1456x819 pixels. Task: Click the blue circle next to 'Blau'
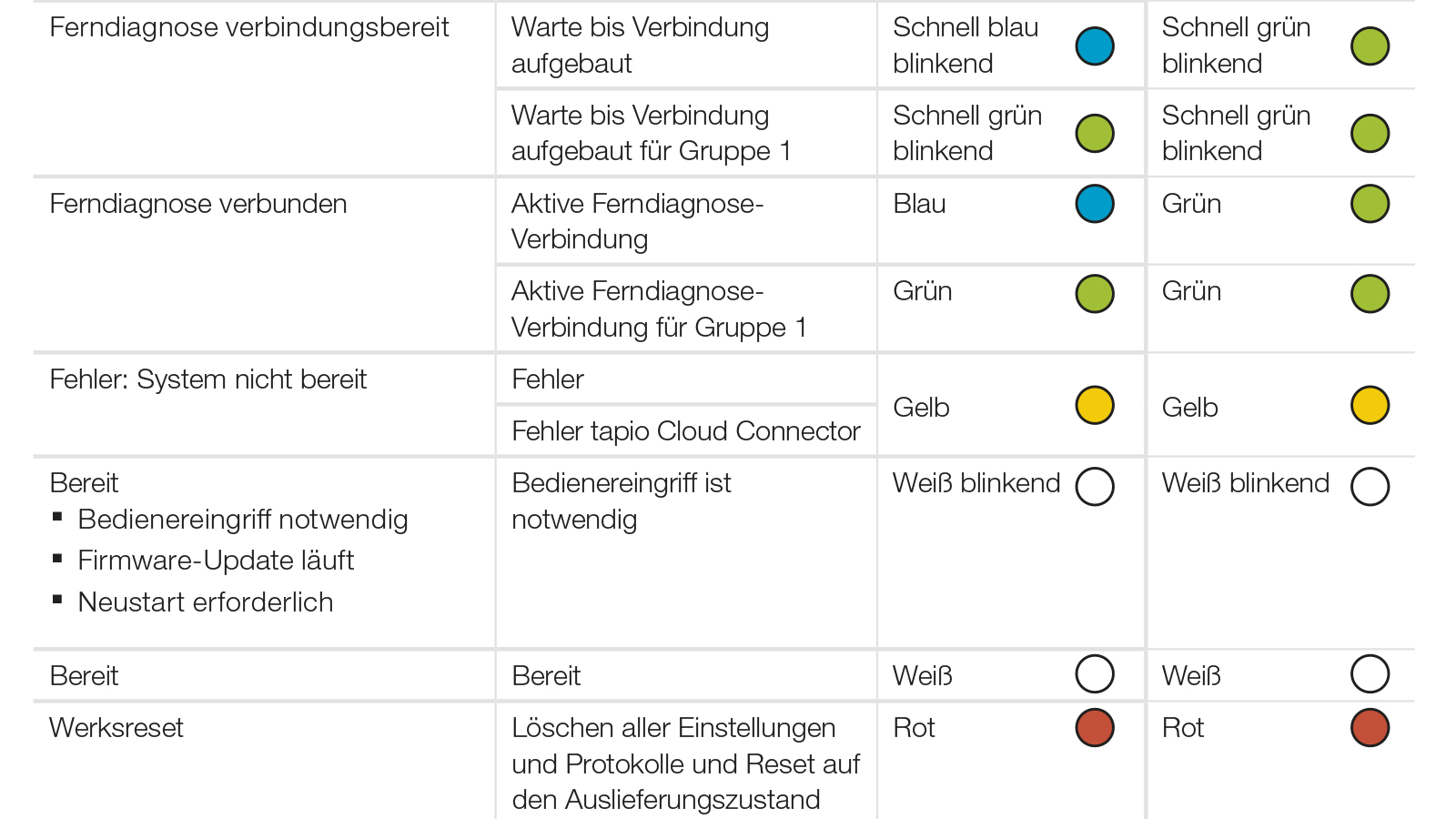click(x=1095, y=204)
